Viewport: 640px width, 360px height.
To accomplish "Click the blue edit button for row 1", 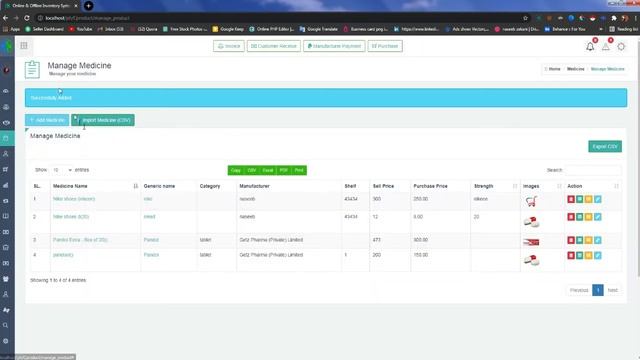I will (598, 199).
